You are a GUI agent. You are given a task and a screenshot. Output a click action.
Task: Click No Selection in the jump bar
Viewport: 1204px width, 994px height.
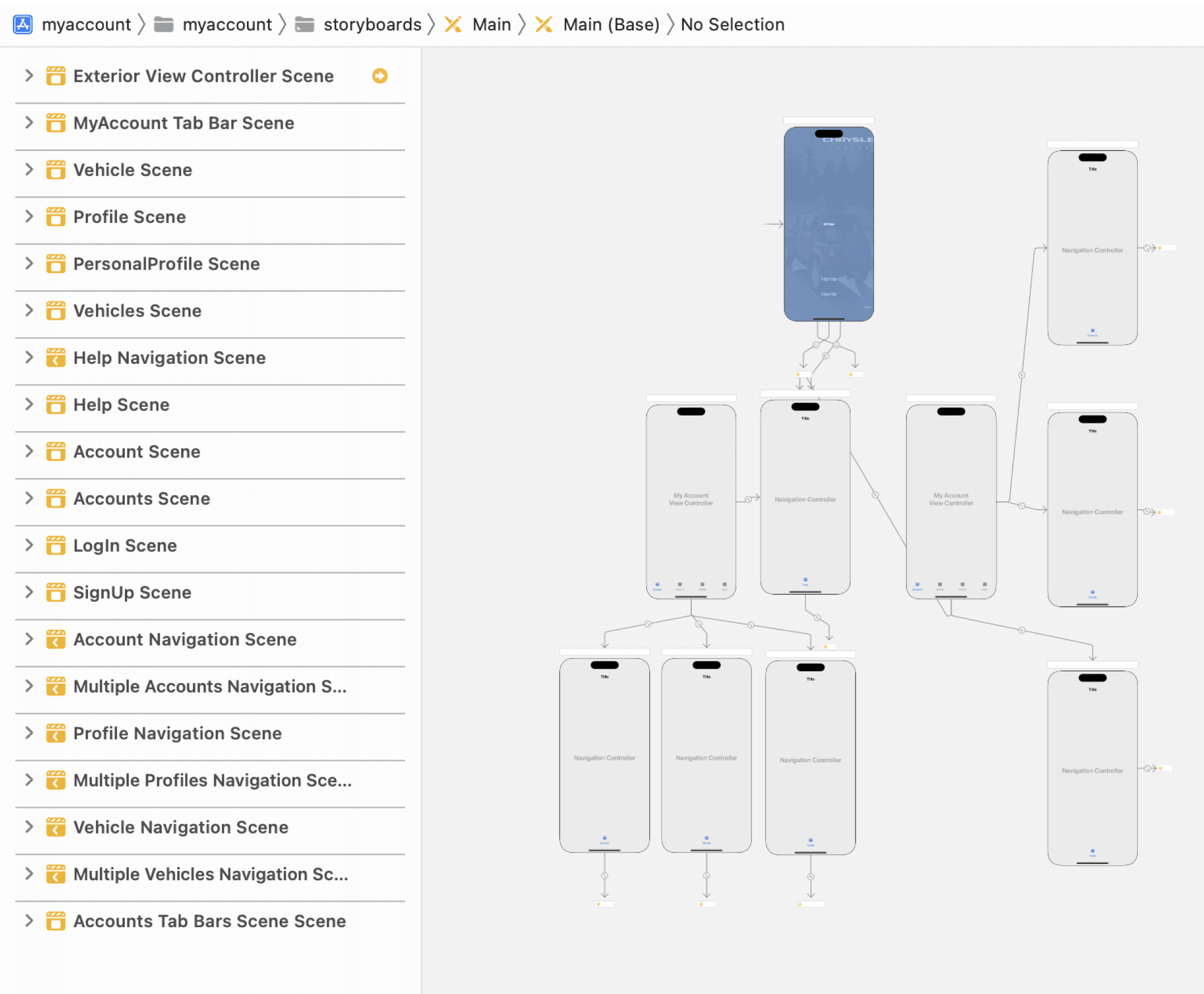pos(733,24)
